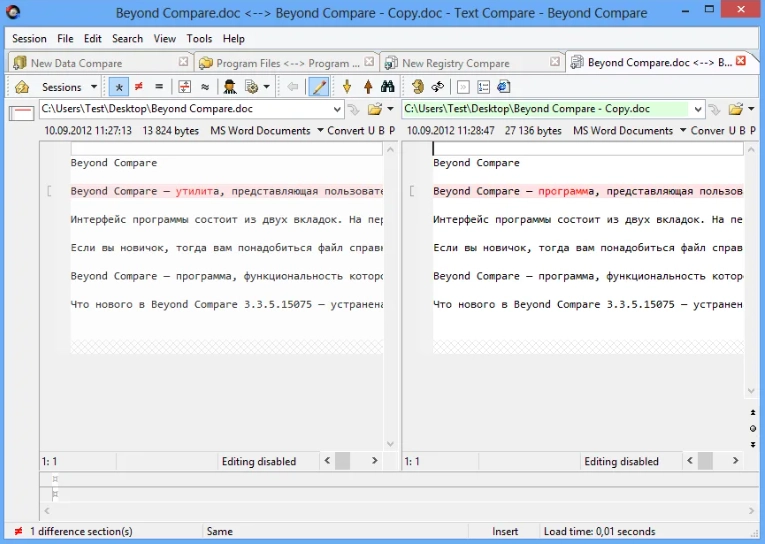
Task: Click the Home sessions icon
Action: (22, 87)
